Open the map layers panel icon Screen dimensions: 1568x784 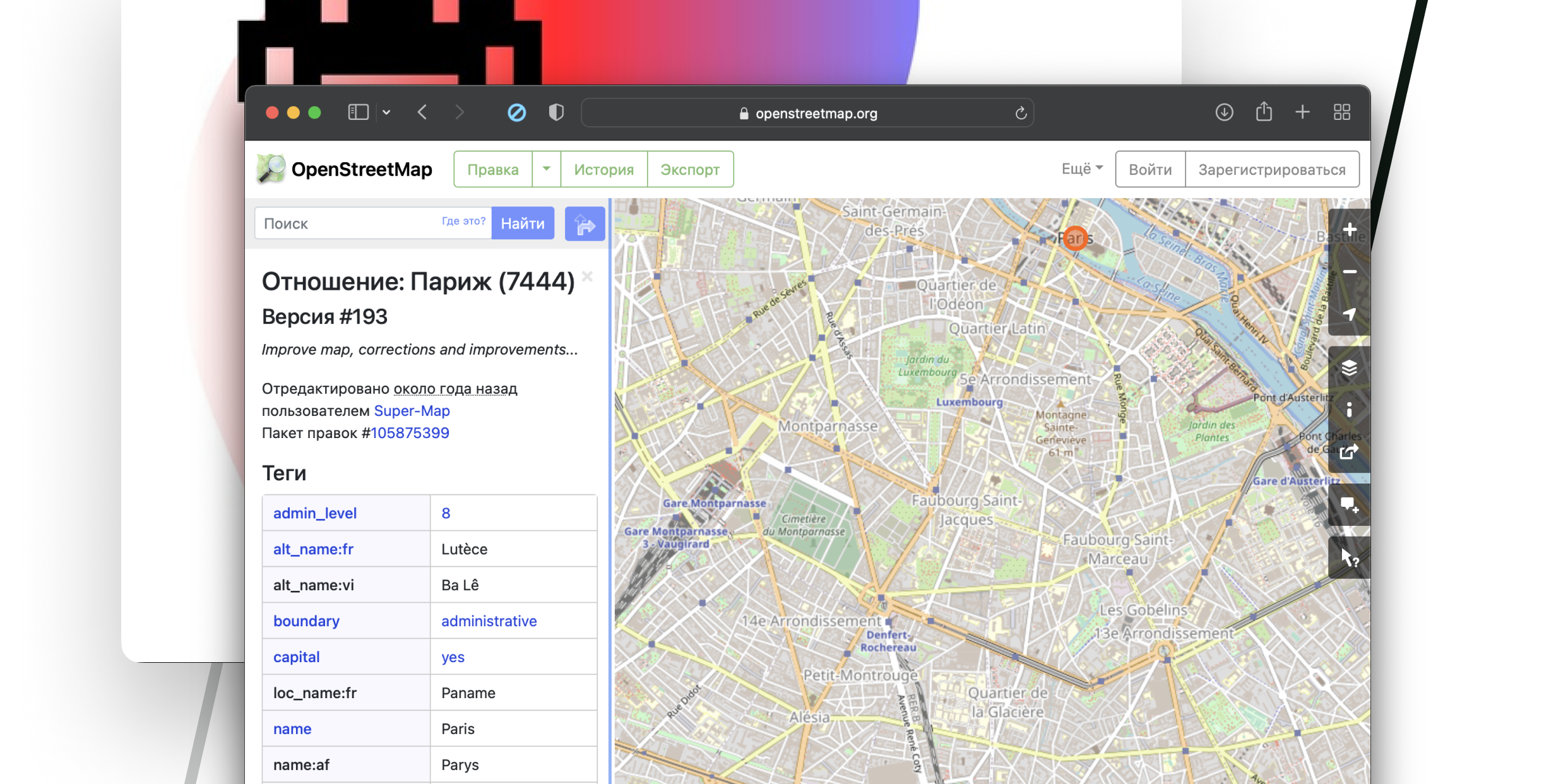[x=1349, y=367]
